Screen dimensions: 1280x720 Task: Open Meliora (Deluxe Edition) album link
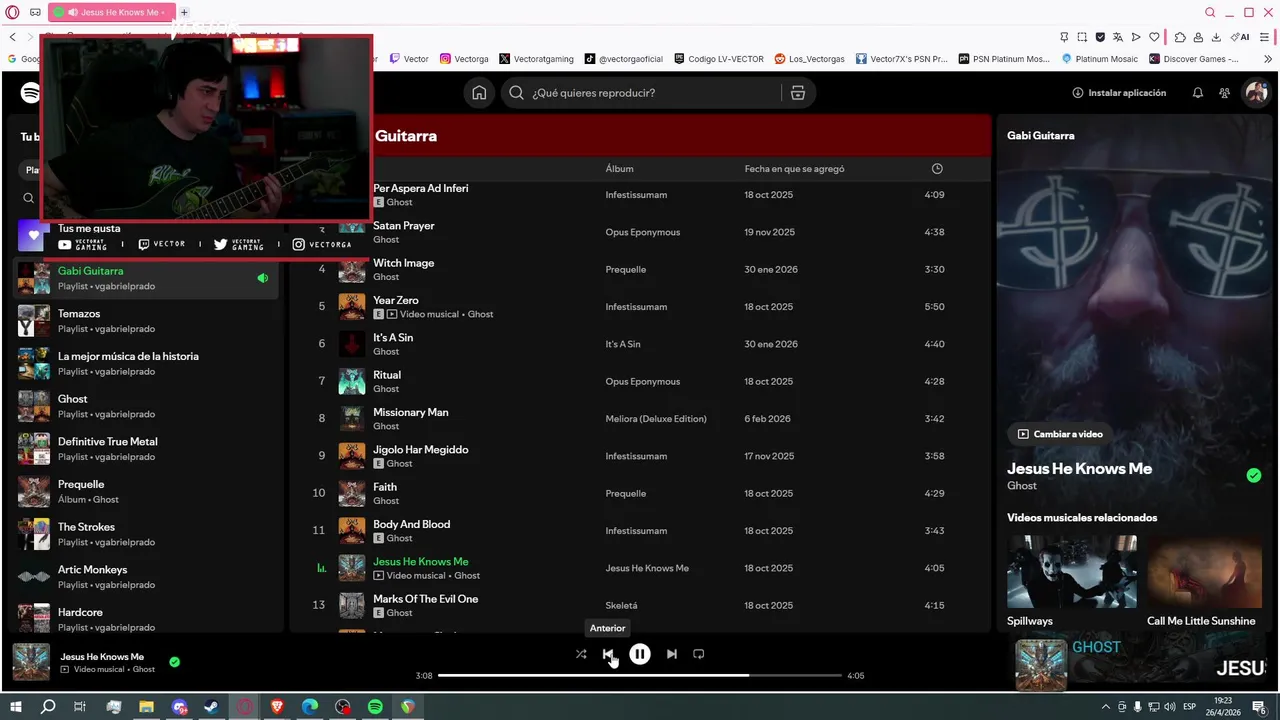(656, 419)
